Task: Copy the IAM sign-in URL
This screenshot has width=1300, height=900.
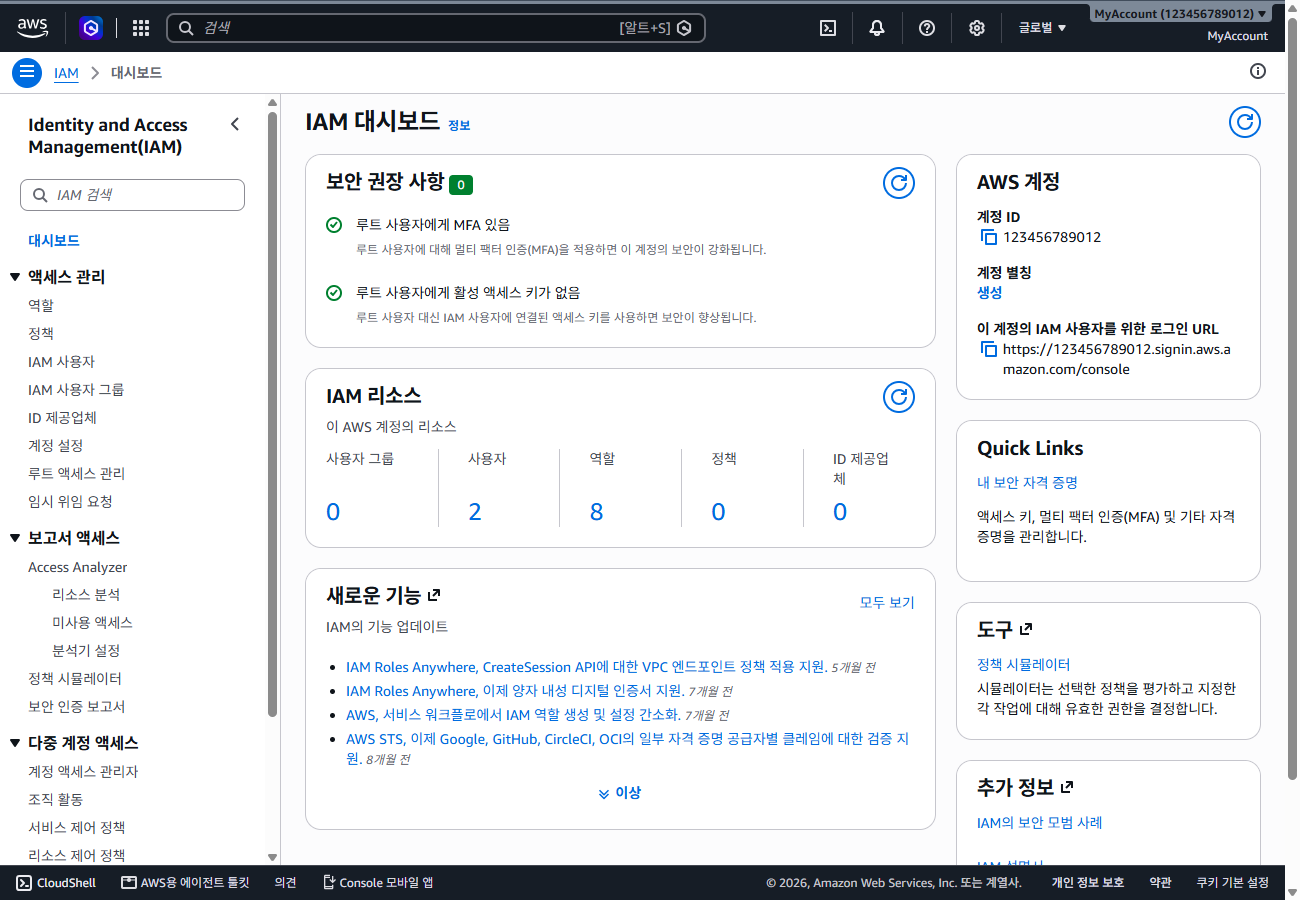Action: 989,349
